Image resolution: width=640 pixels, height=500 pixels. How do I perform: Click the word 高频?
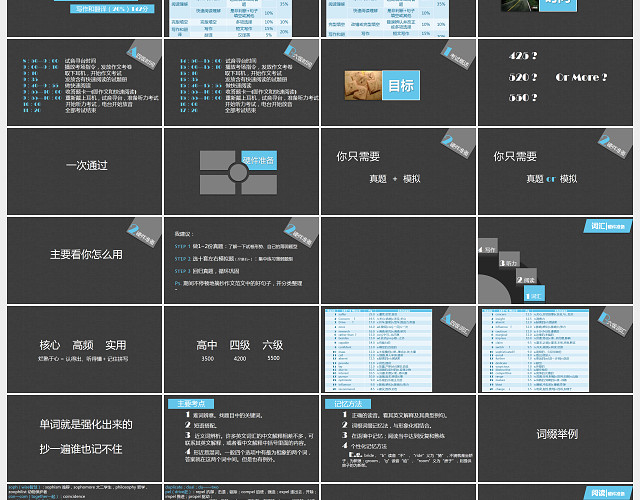coord(83,345)
